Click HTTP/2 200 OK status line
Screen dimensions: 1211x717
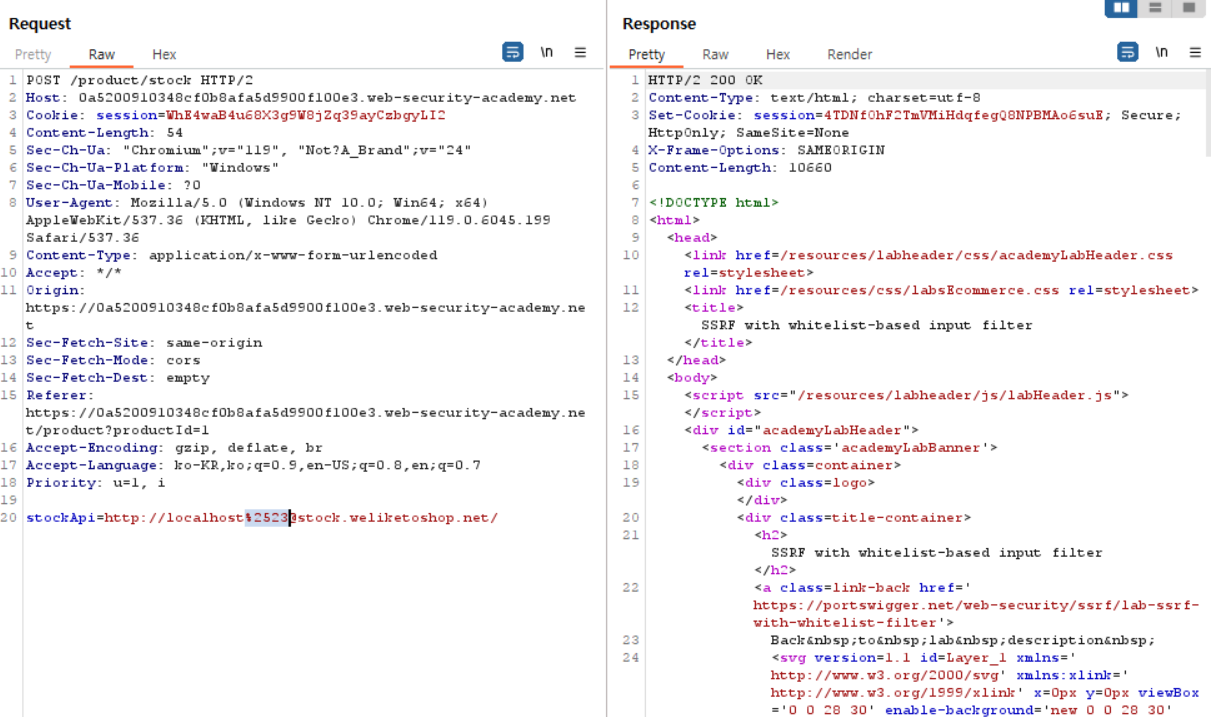(705, 80)
